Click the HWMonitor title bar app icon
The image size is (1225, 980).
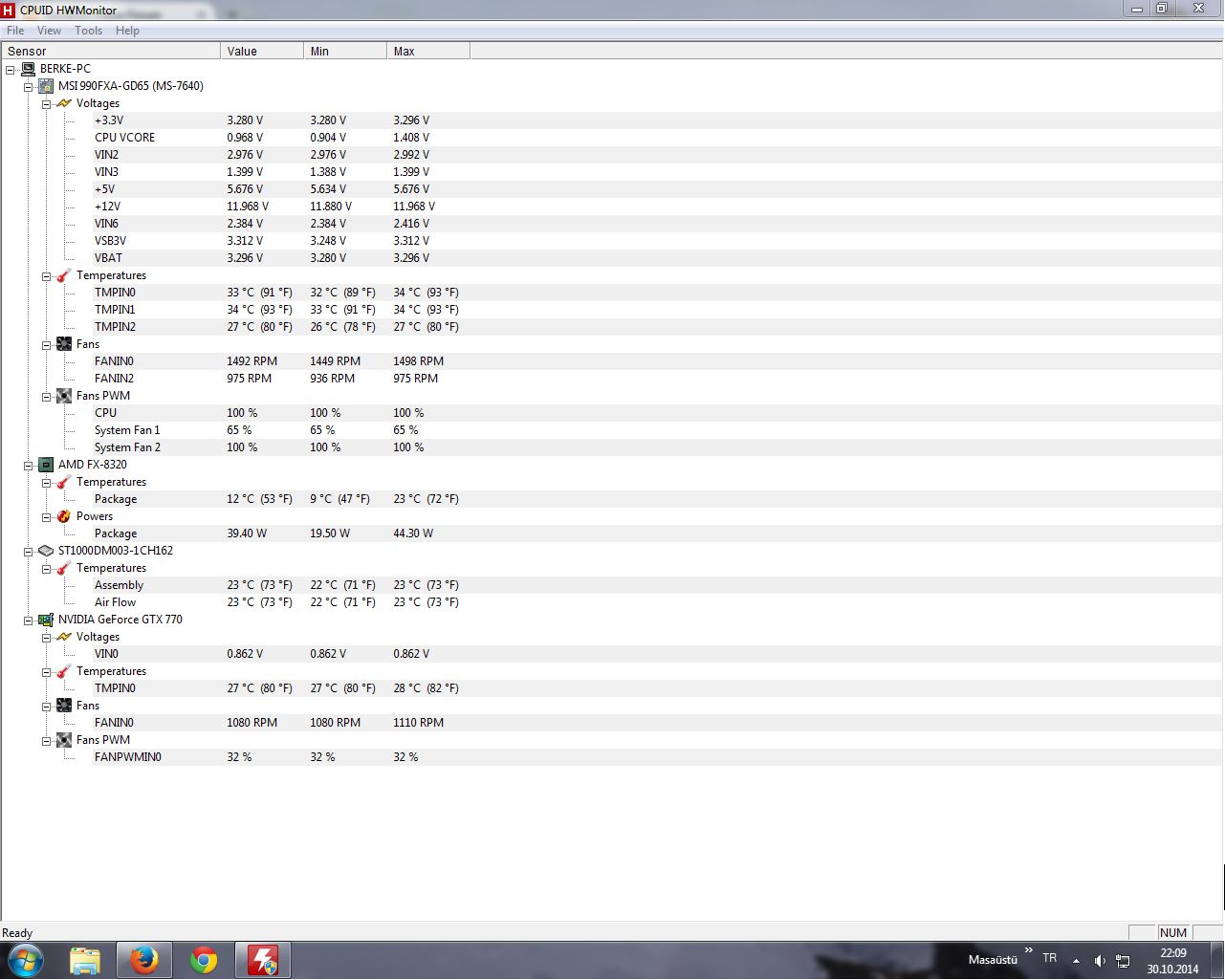(x=9, y=10)
